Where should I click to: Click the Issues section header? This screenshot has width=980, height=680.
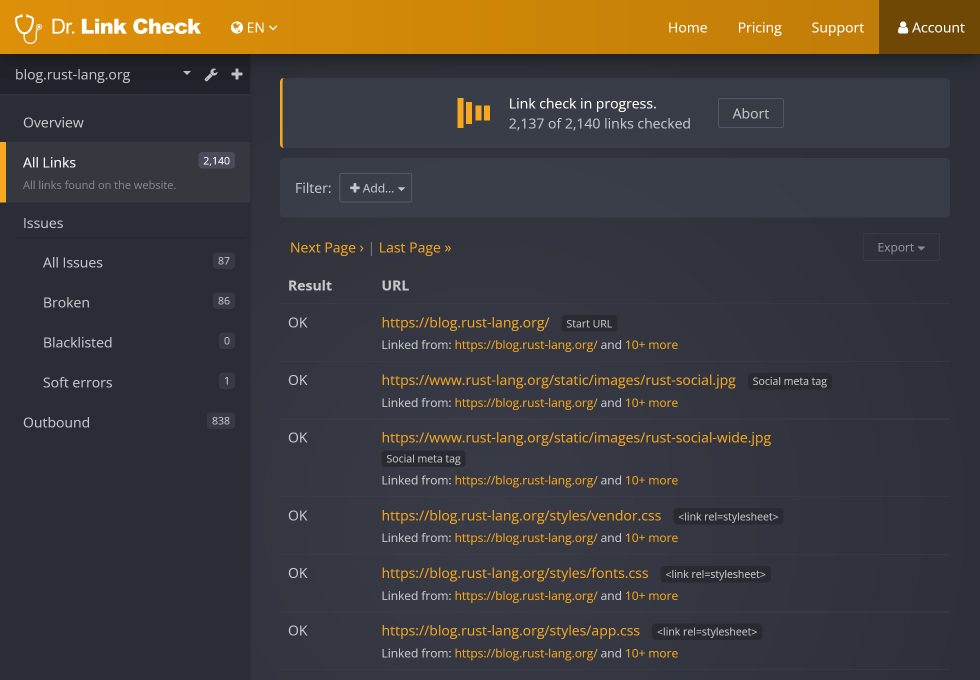click(43, 223)
